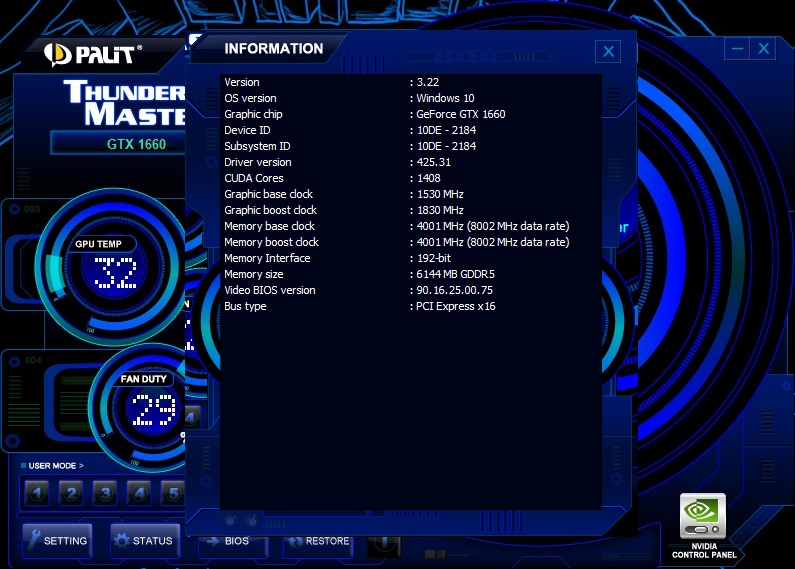Minimize the ThunderMaster main window
Image resolution: width=795 pixels, height=569 pixels.
(x=737, y=49)
